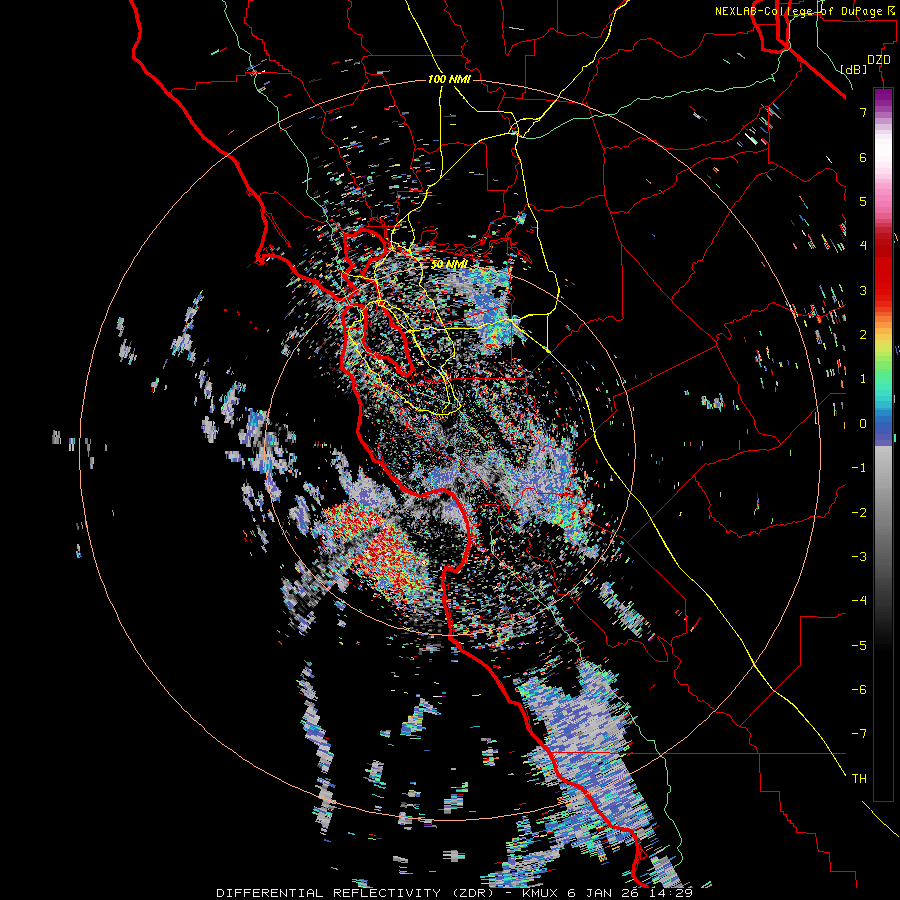This screenshot has width=900, height=900.
Task: Click the DZD legend title
Action: (879, 60)
